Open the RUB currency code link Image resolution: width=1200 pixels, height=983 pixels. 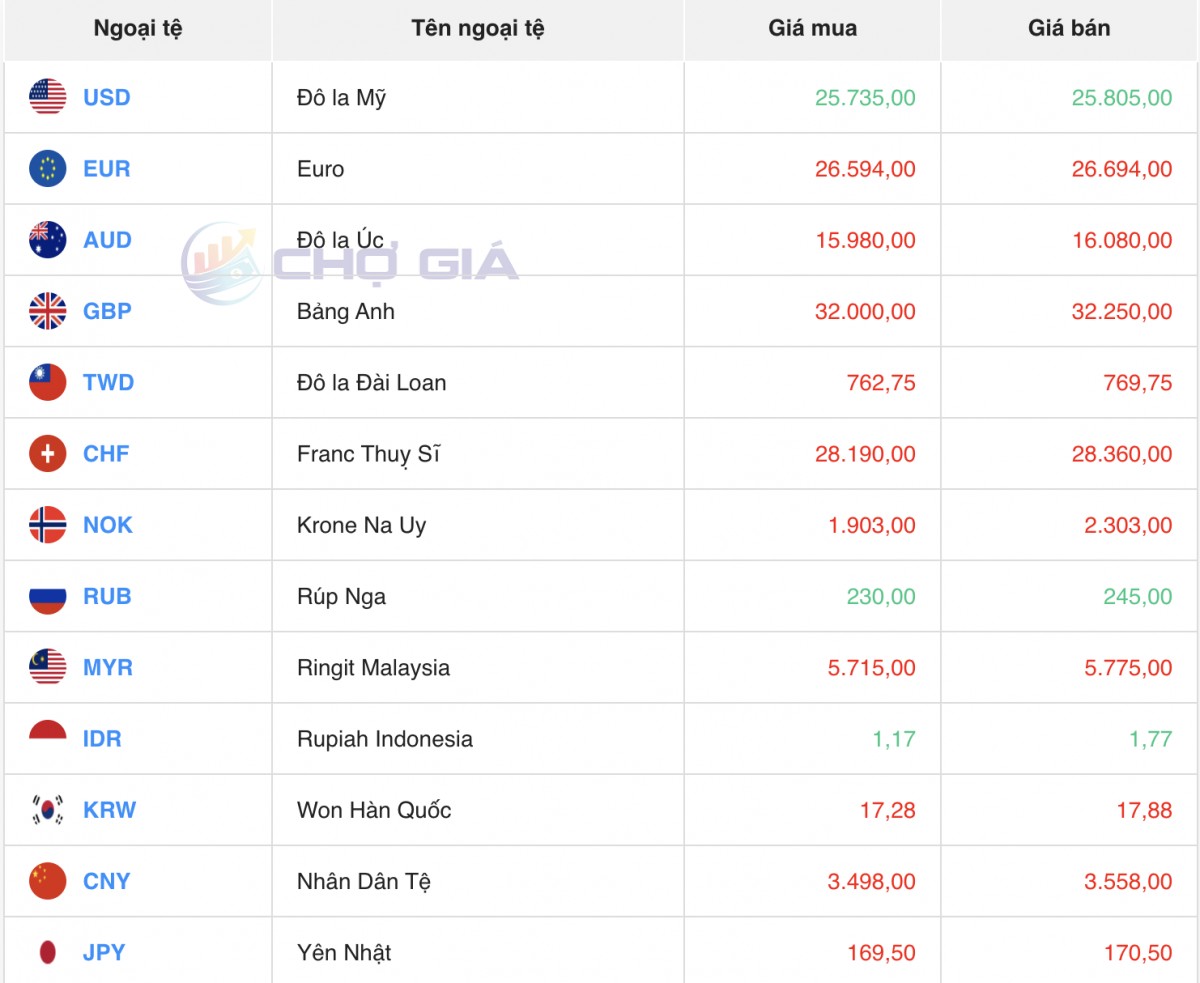107,596
